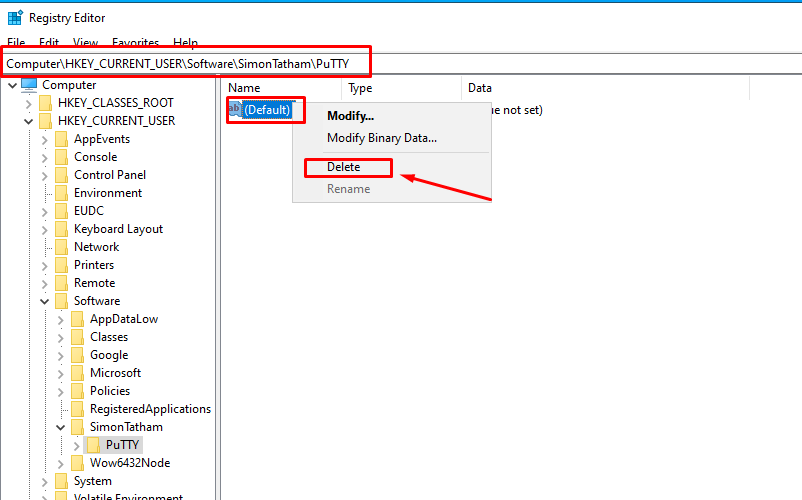Click the PuTTY folder icon
Image resolution: width=802 pixels, height=500 pixels.
(94, 445)
